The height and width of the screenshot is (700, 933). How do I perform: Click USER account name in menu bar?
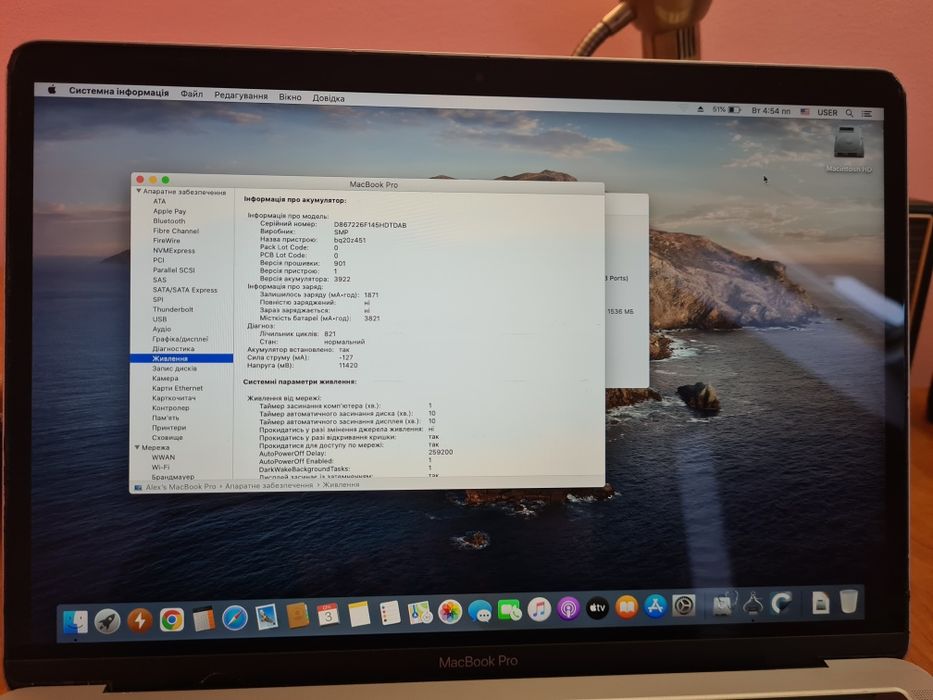click(827, 112)
